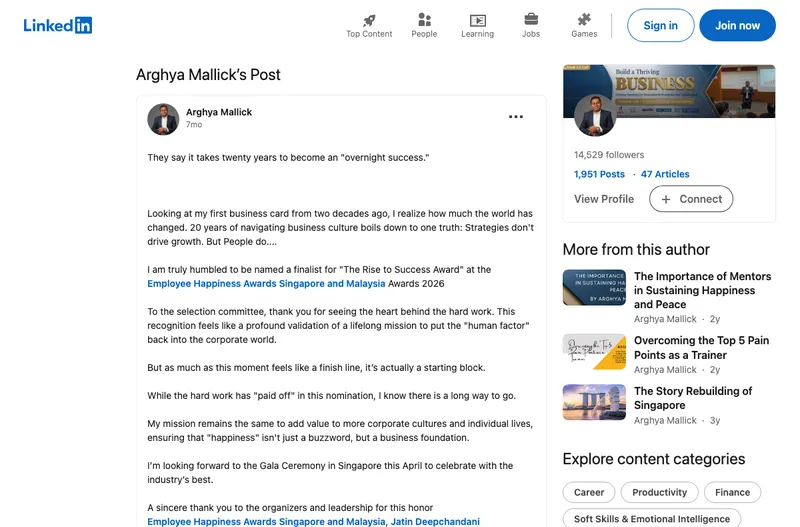The height and width of the screenshot is (527, 800).
Task: Open the 1,951 Posts link
Action: pos(599,174)
